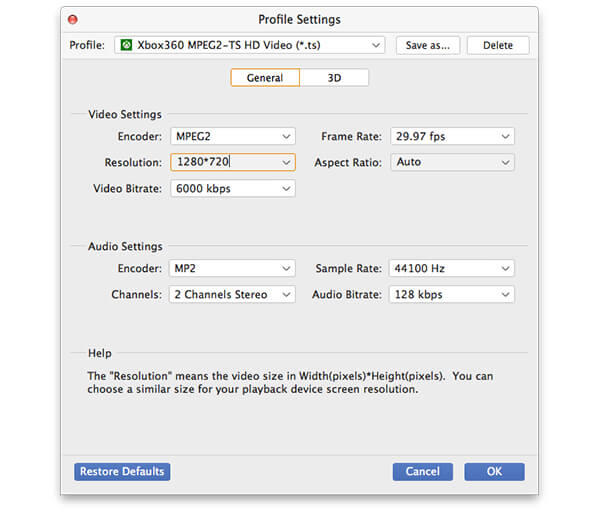Delete the current profile
The image size is (600, 511).
tap(497, 45)
